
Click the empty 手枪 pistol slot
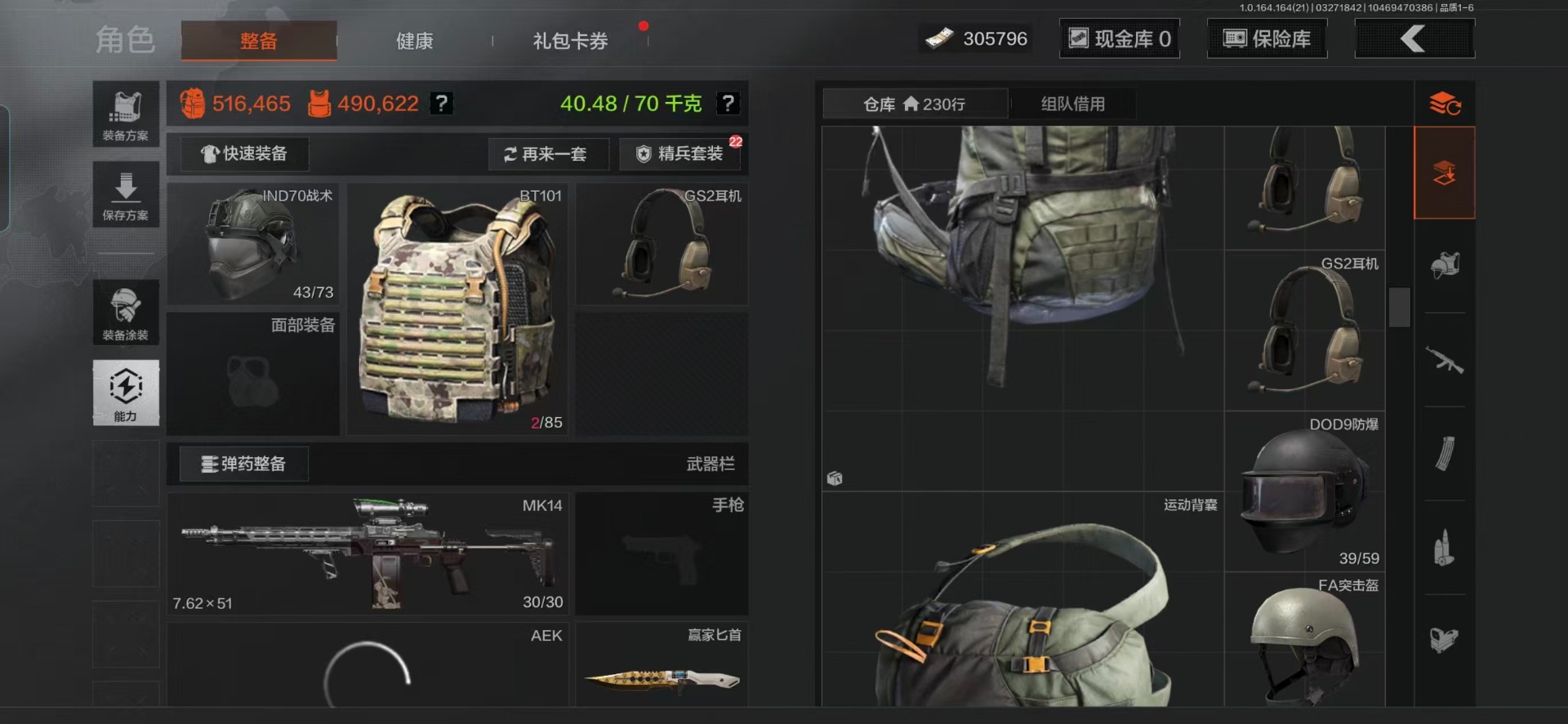click(x=662, y=553)
